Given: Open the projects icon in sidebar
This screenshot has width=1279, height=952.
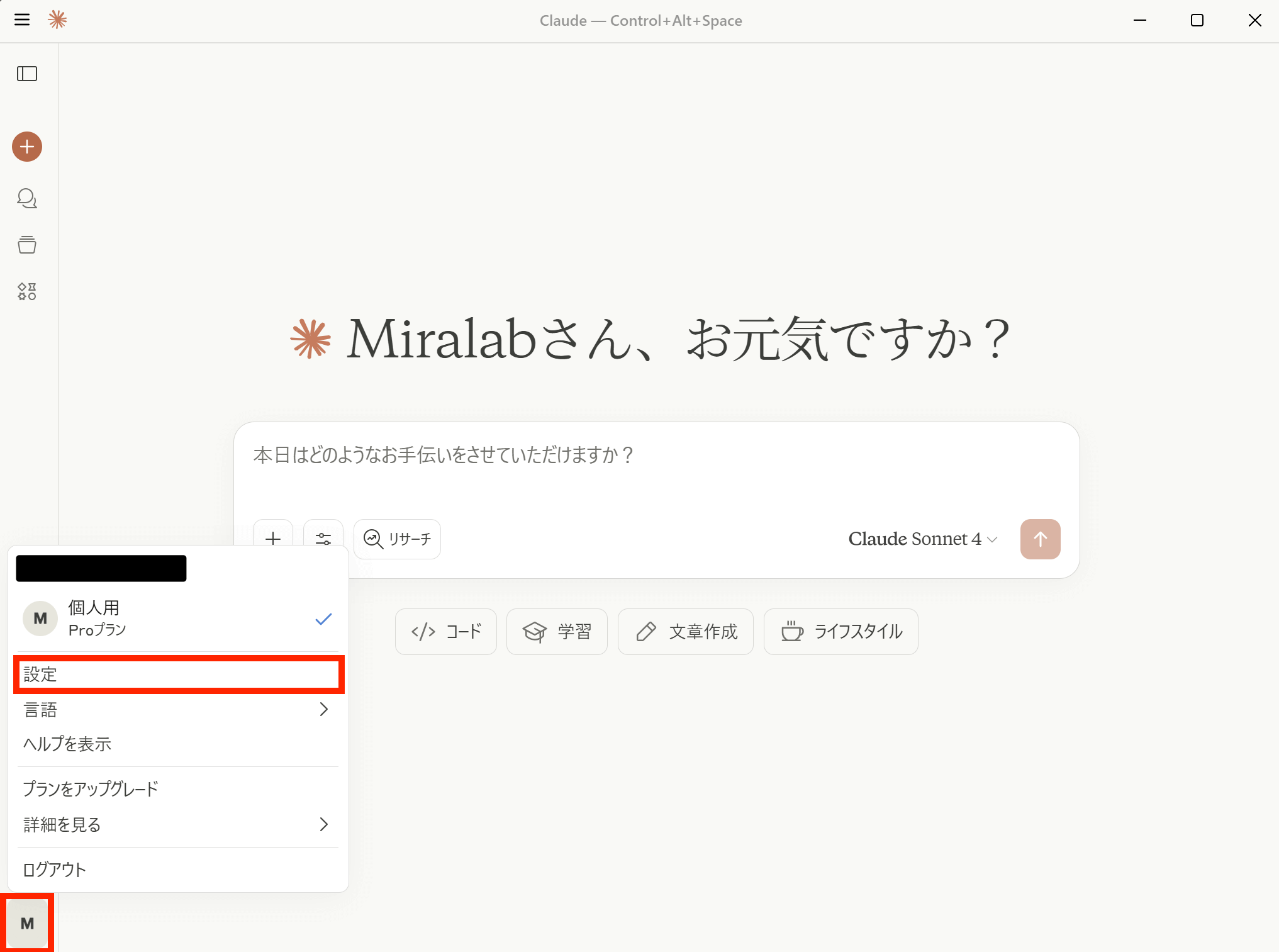Looking at the screenshot, I should click(x=27, y=245).
